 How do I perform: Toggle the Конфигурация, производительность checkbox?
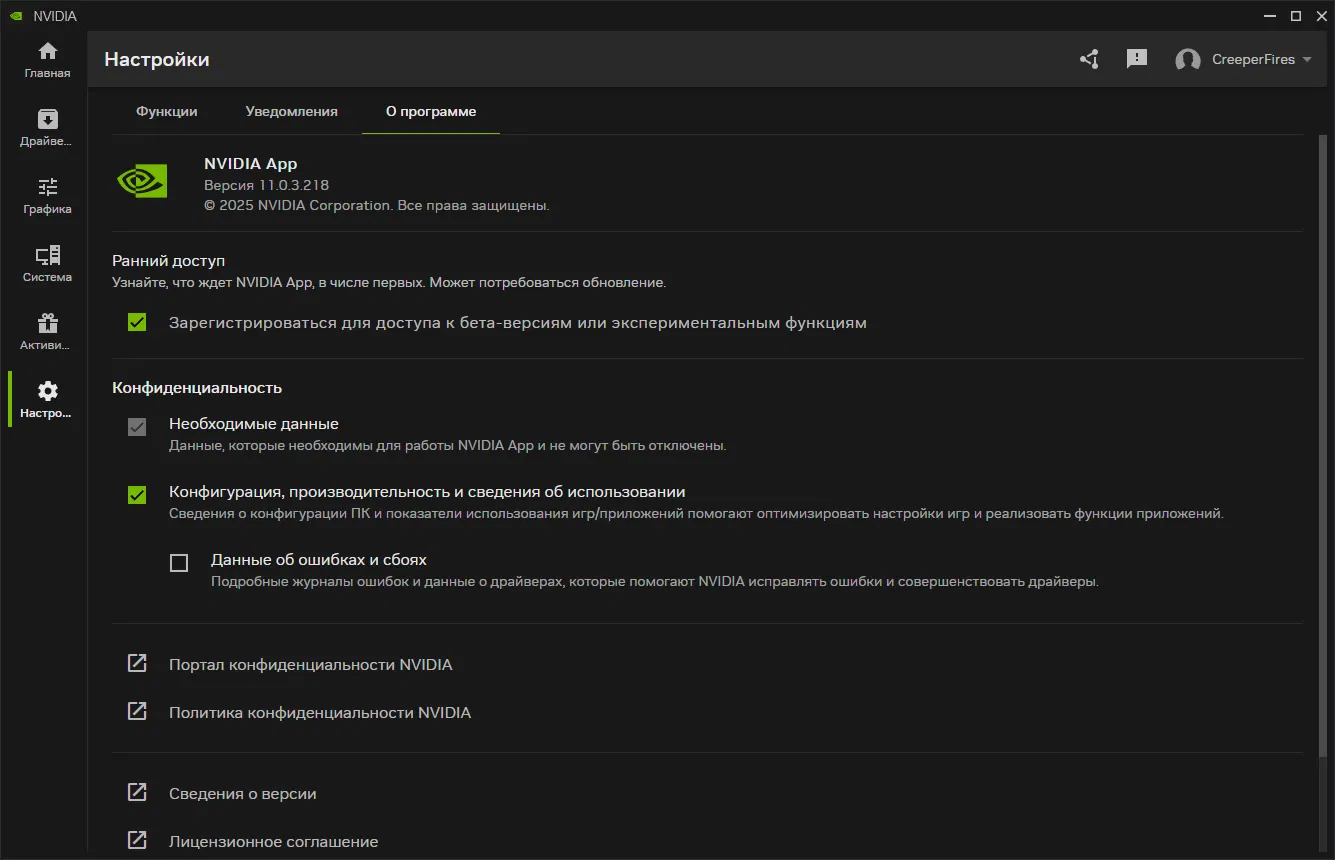[137, 494]
